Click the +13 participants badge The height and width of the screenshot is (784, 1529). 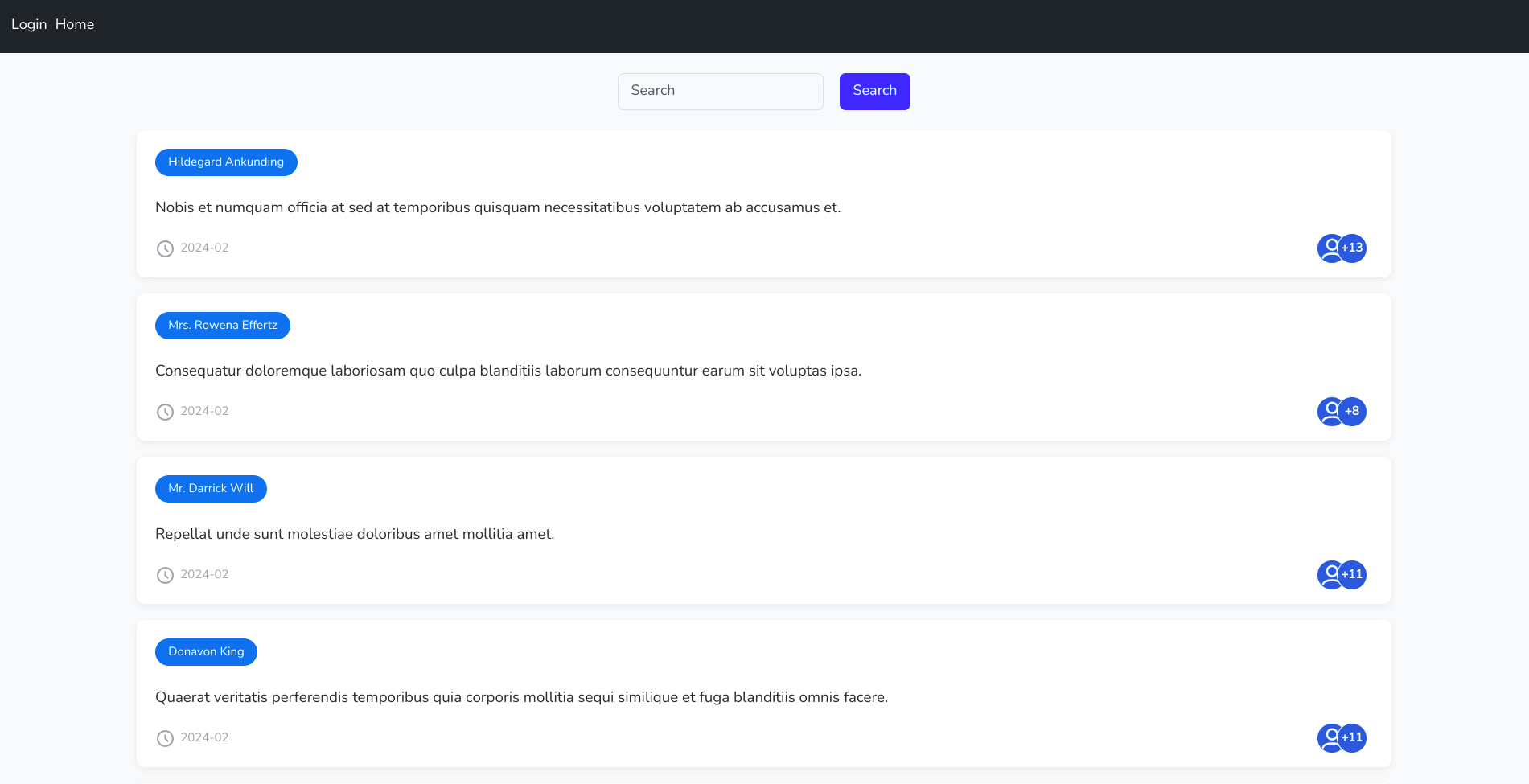click(x=1352, y=248)
